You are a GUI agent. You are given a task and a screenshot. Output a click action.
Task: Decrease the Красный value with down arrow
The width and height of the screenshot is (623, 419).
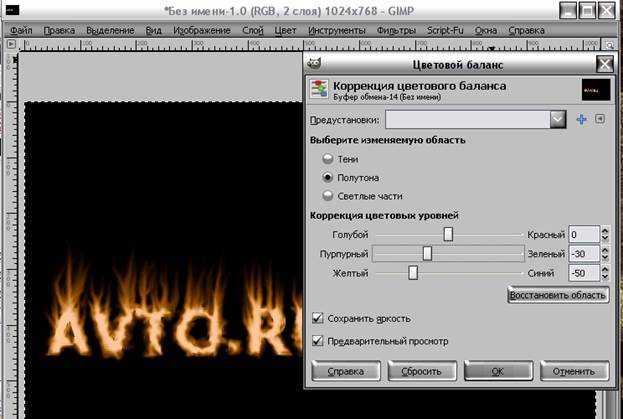(x=605, y=238)
